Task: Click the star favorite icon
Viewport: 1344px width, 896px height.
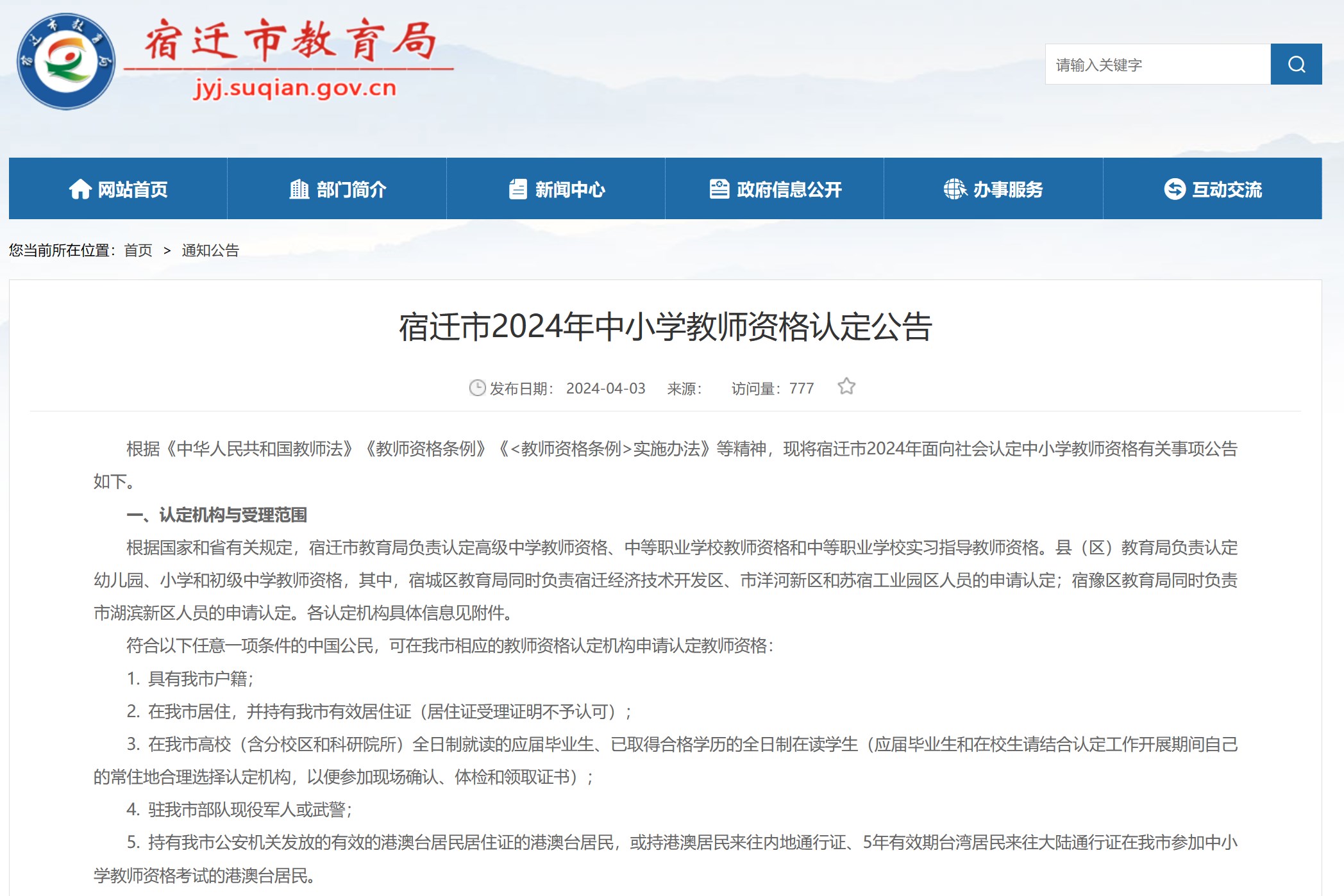Action: (x=846, y=386)
